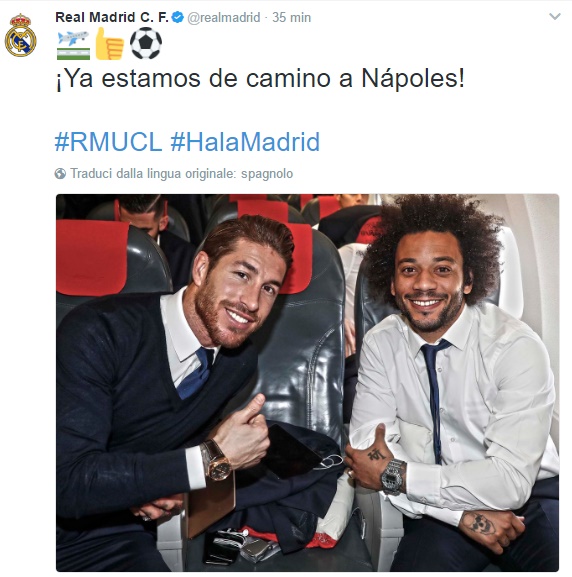Viewport: 572px width, 577px height.
Task: Click the gray camo watch in the photo
Action: click(393, 476)
